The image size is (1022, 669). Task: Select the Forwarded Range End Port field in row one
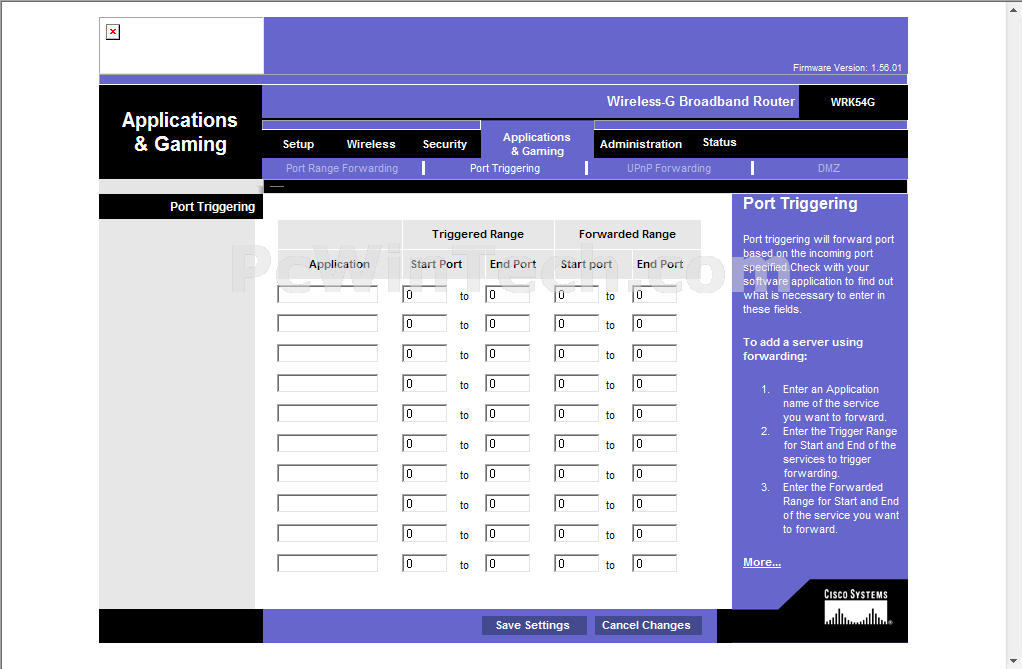pyautogui.click(x=654, y=294)
